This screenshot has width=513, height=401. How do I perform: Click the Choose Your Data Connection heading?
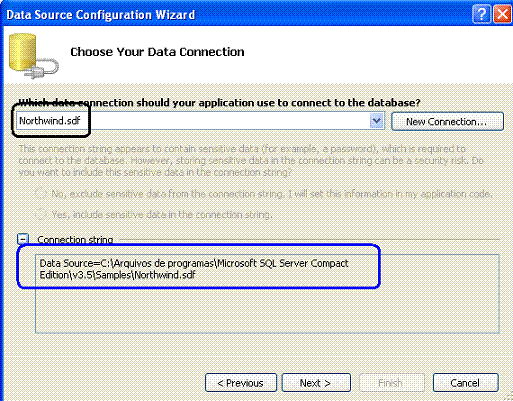click(157, 52)
